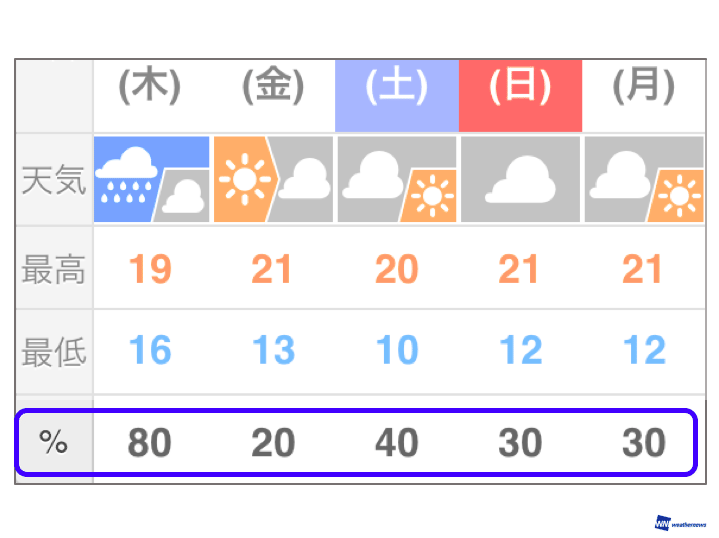Viewport: 719px width, 538px height.
Task: Click Saturday's cloudy then sunny icon
Action: tap(396, 179)
